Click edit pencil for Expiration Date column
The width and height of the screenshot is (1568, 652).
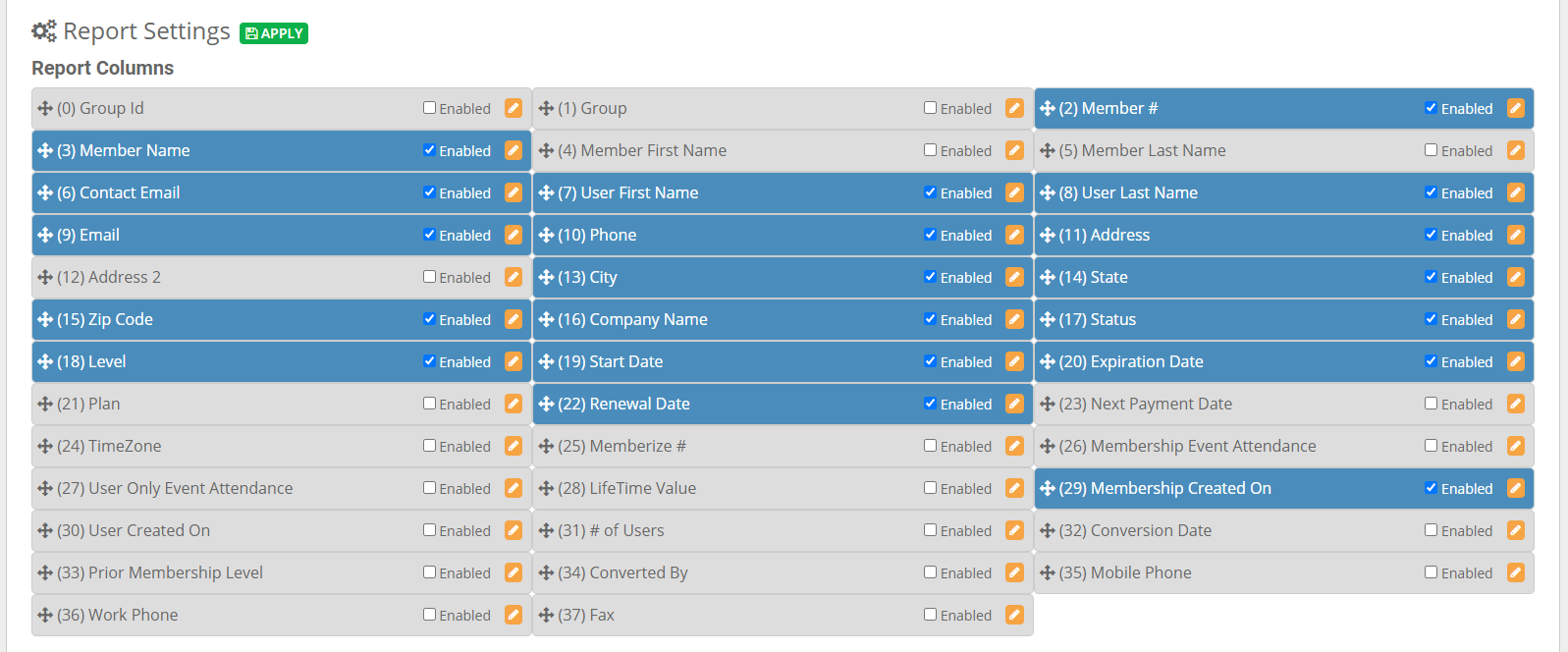[x=1516, y=361]
